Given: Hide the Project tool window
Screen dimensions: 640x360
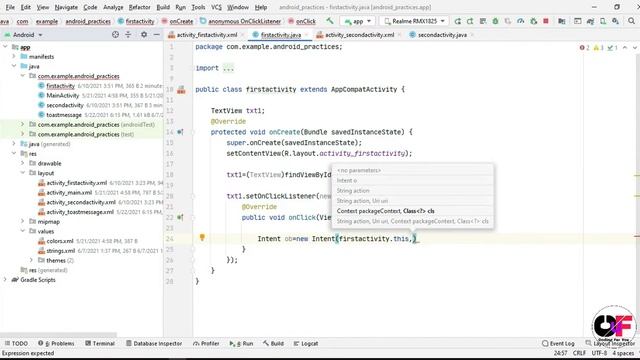Looking at the screenshot, I should [x=156, y=35].
